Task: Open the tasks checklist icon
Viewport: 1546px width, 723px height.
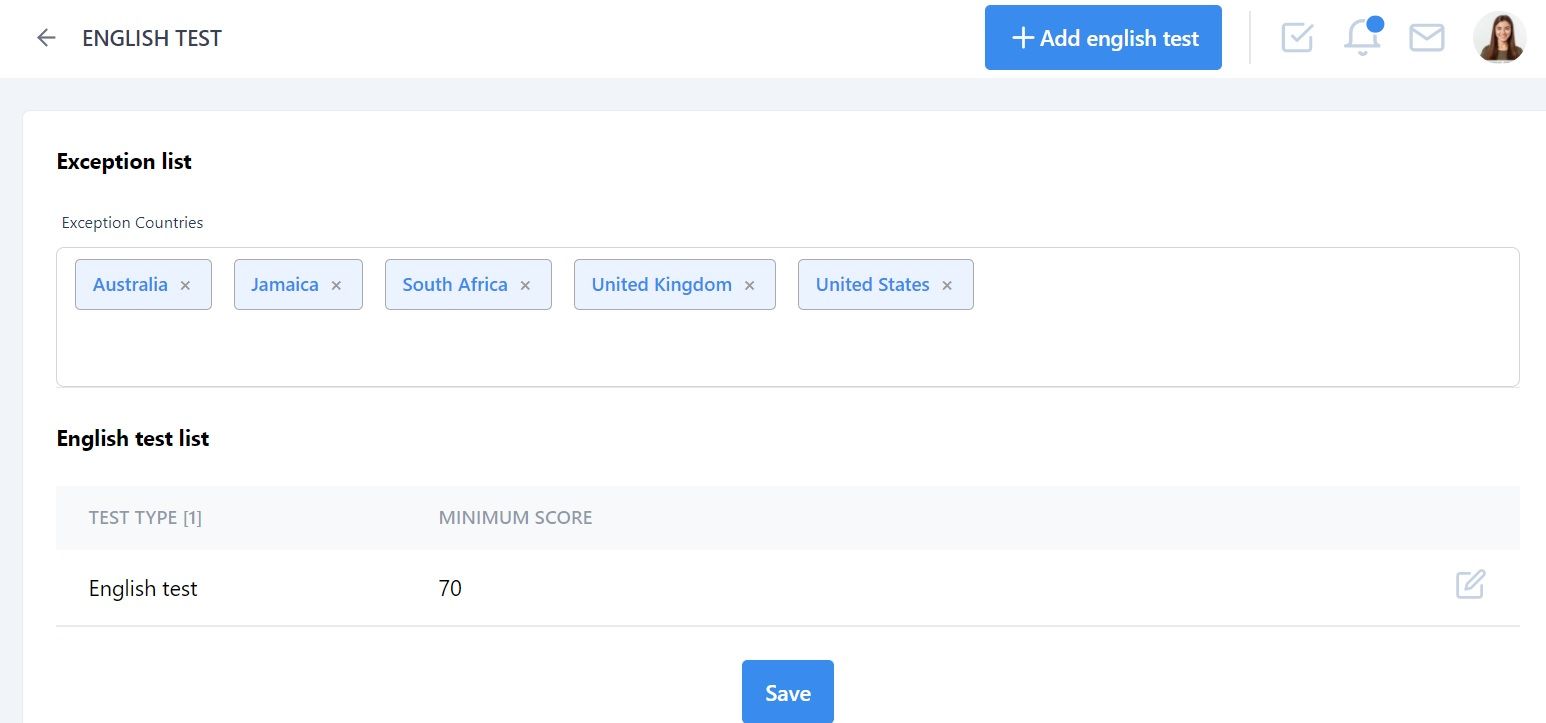Action: tap(1297, 38)
